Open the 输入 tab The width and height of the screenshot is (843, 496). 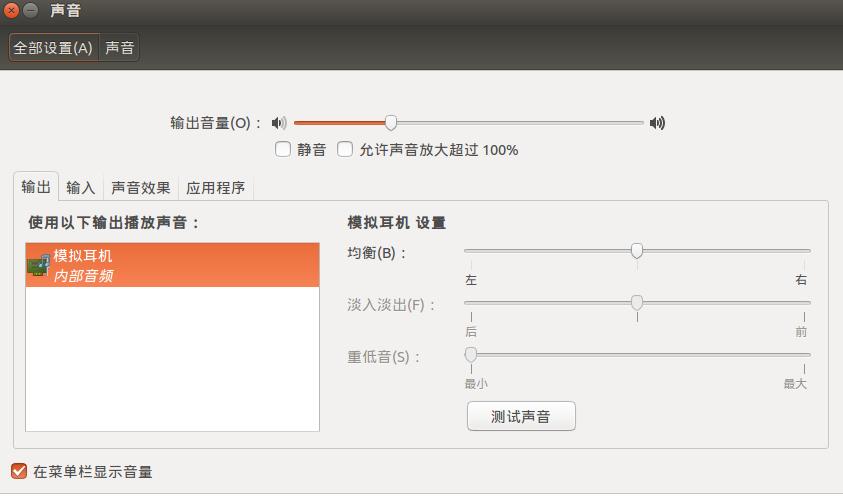tap(81, 188)
